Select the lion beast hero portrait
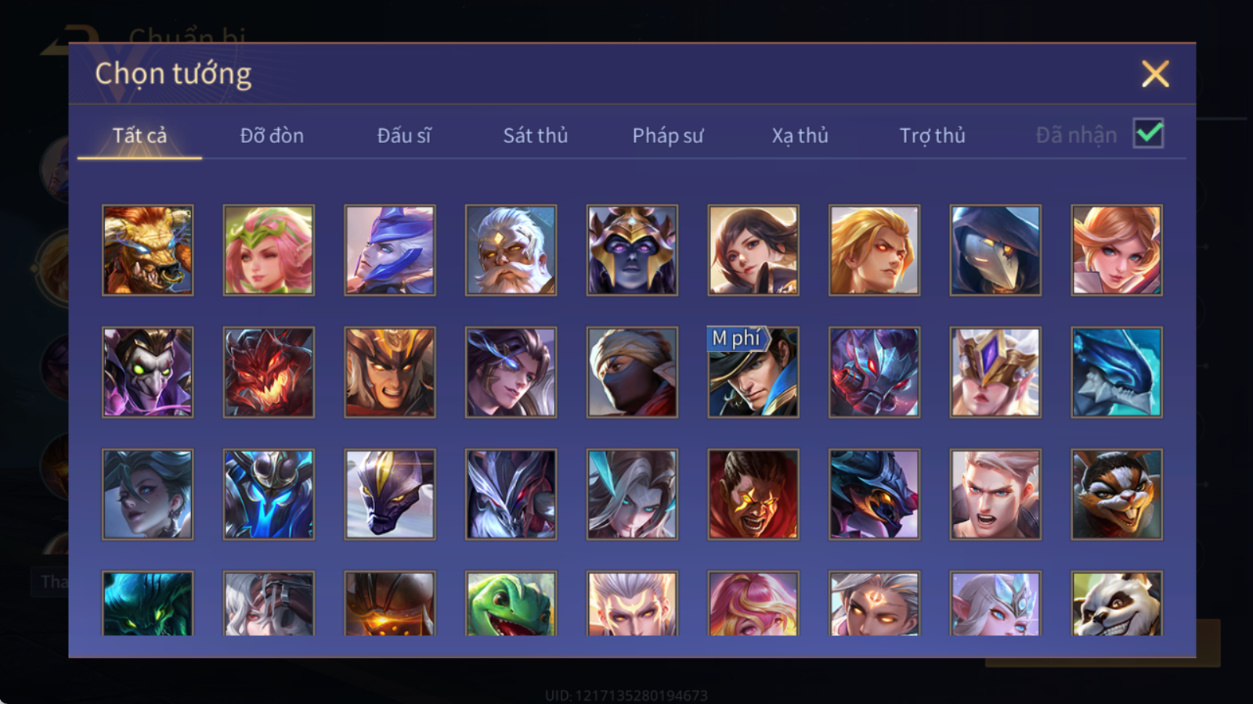The image size is (1253, 704). coord(148,250)
